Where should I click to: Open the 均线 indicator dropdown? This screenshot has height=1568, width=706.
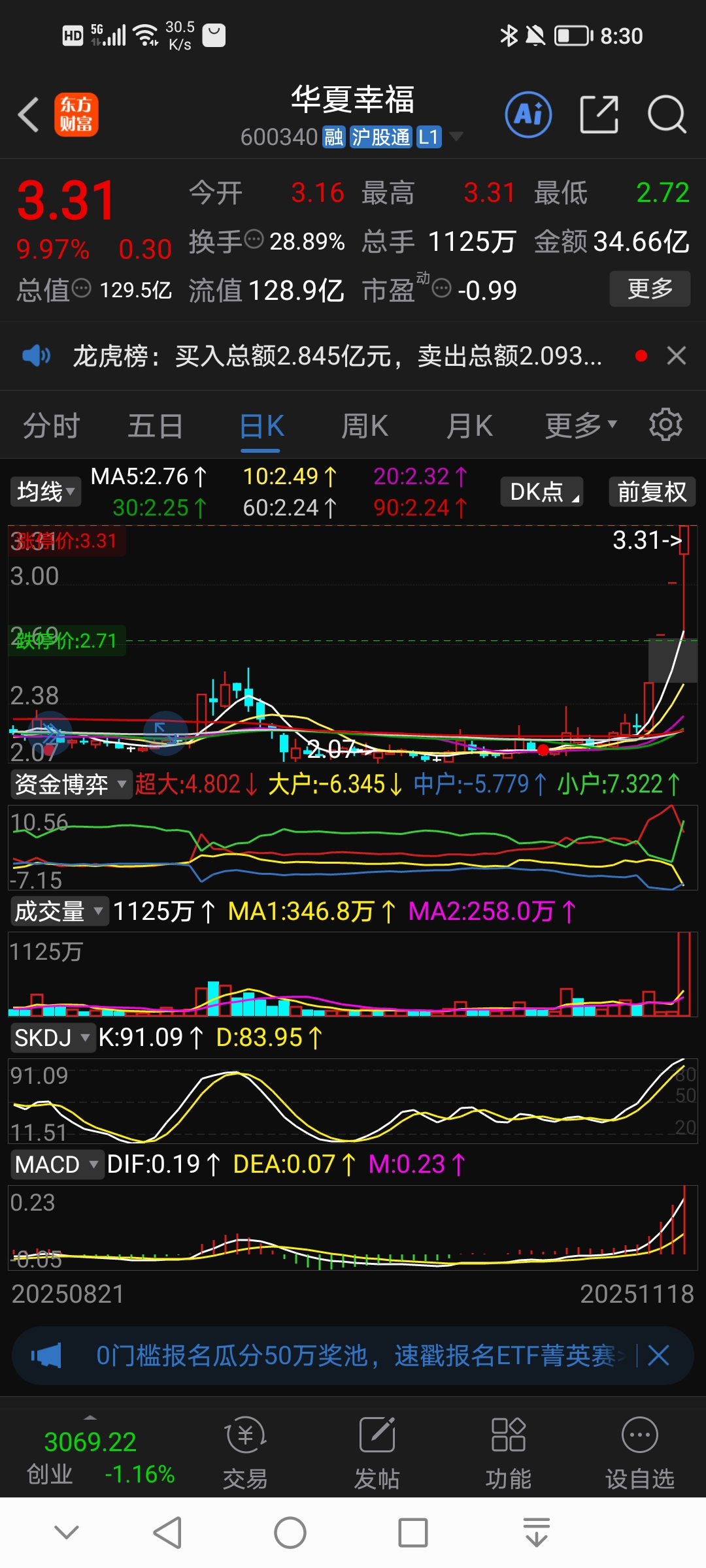45,491
